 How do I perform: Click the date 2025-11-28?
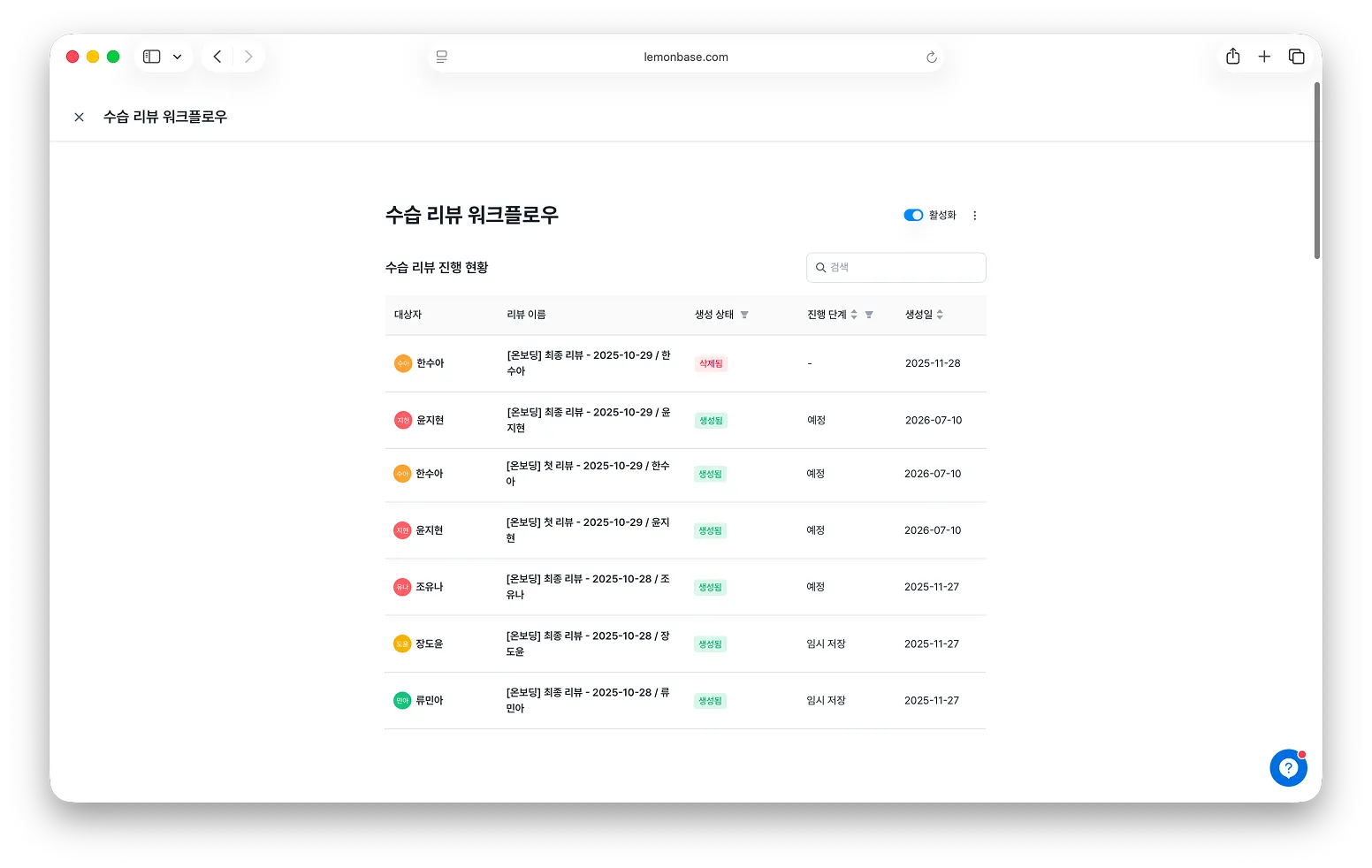[933, 363]
